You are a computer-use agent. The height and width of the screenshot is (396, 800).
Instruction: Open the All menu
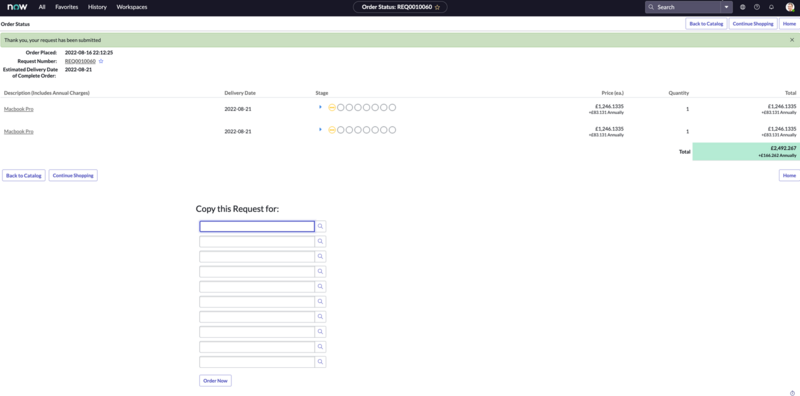tap(42, 7)
